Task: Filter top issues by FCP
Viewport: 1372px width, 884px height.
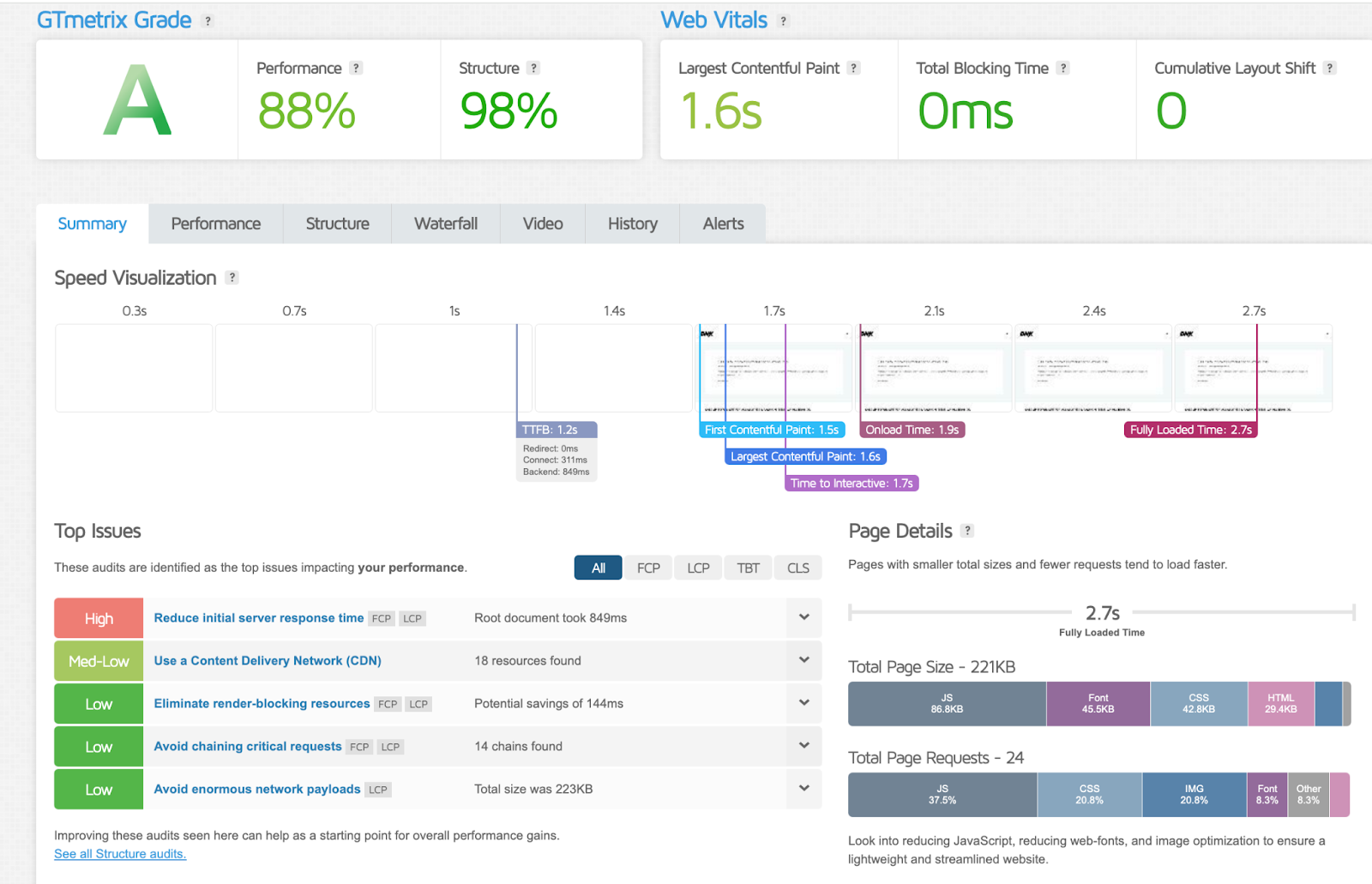Action: coord(648,568)
